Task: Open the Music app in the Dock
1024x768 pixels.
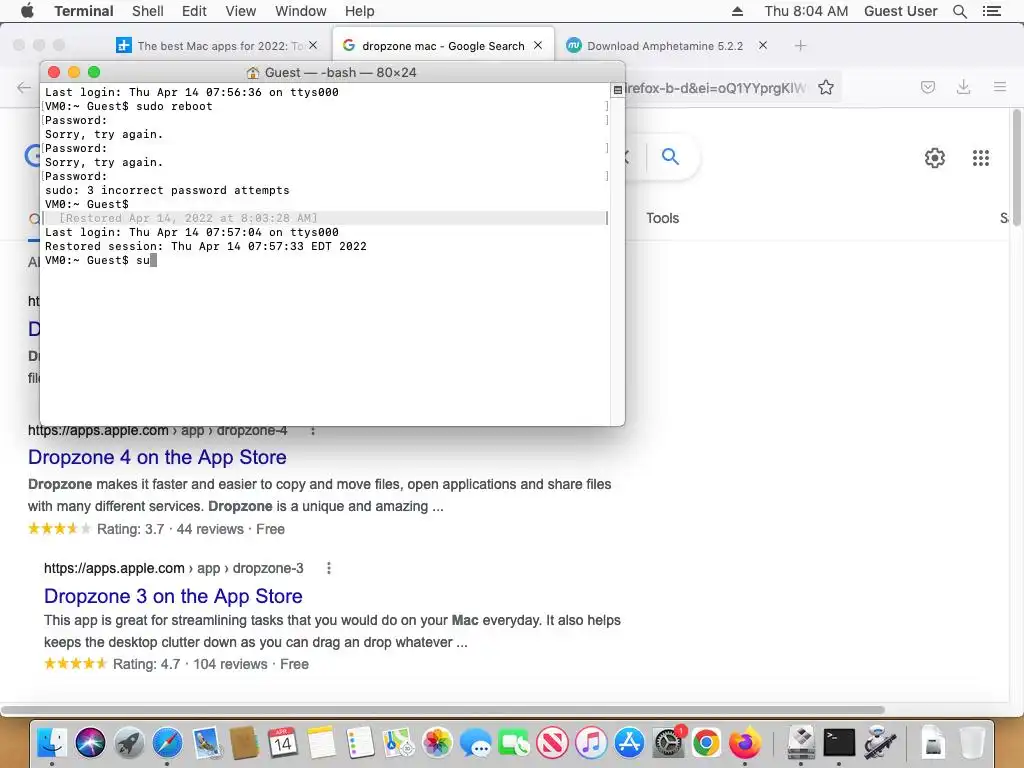Action: [591, 743]
